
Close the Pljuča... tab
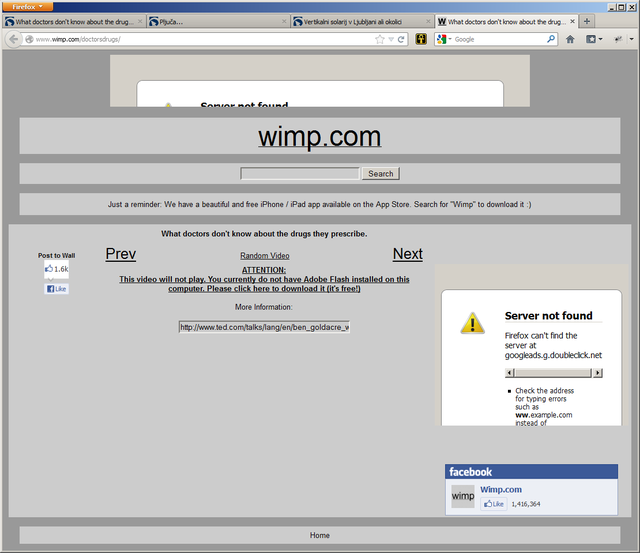(x=284, y=22)
